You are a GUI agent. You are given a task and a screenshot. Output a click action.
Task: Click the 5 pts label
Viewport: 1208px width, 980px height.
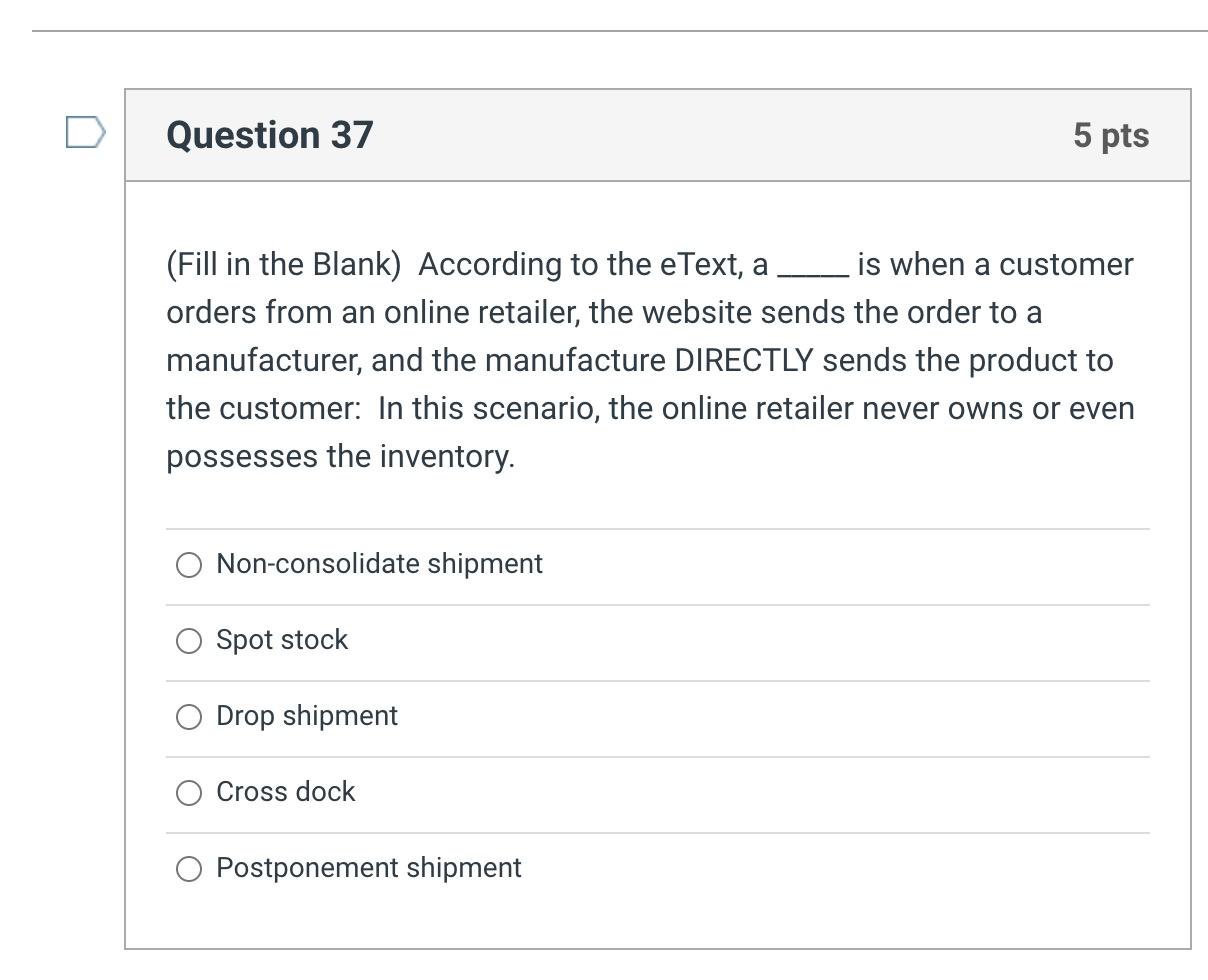[1110, 135]
